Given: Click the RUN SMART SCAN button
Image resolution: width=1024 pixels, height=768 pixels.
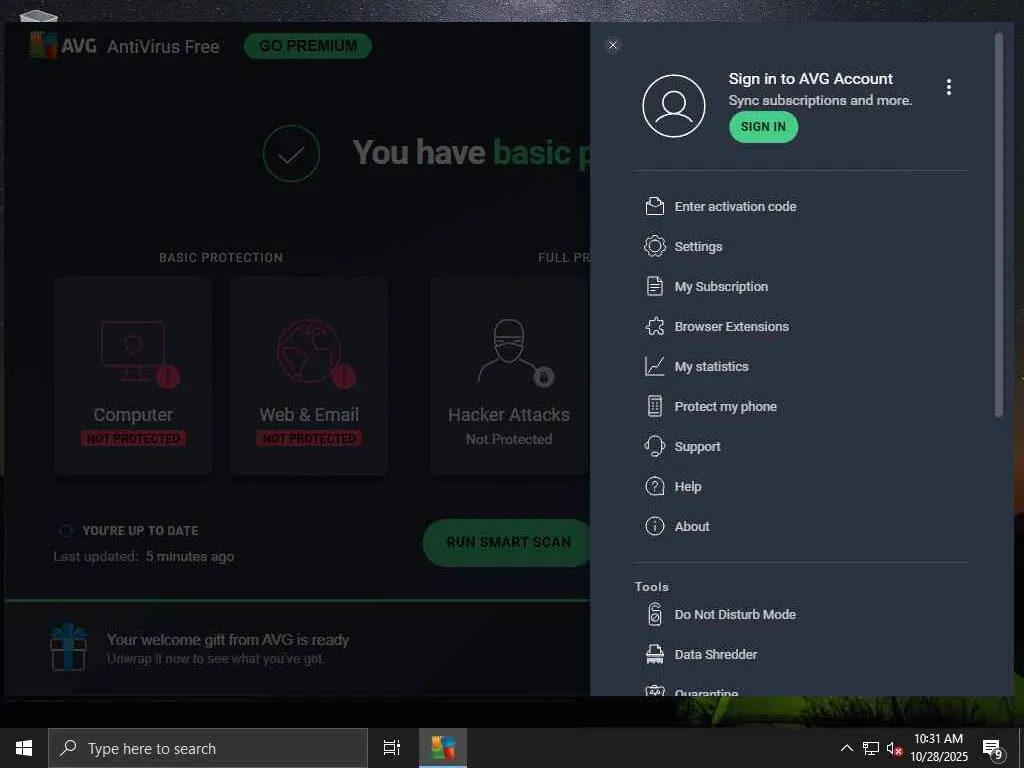Looking at the screenshot, I should point(508,542).
